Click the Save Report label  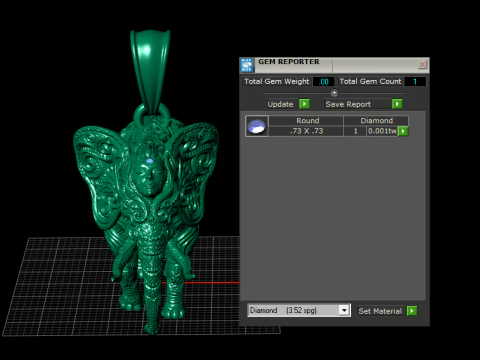[348, 104]
